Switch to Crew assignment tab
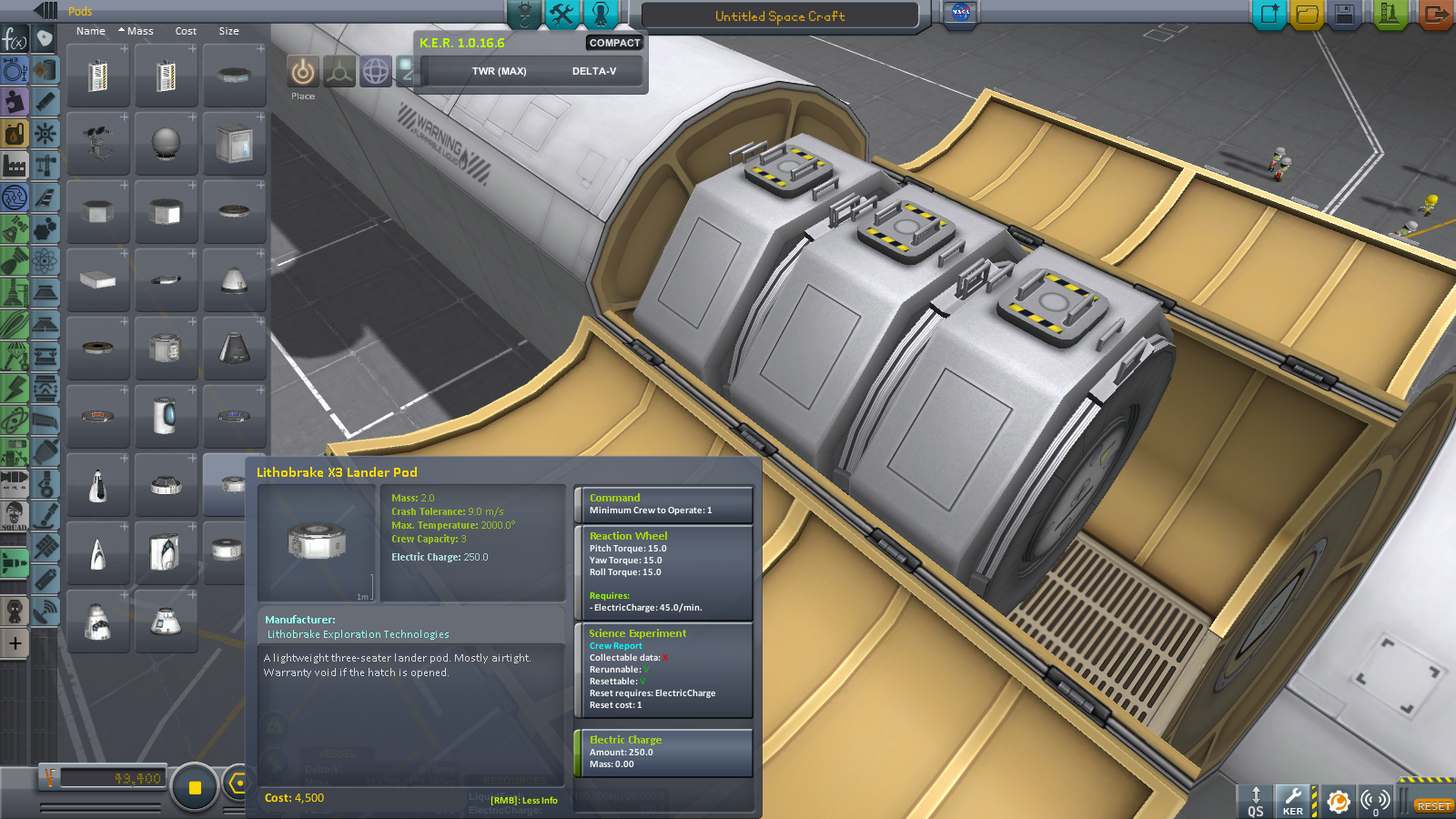1456x819 pixels. (601, 14)
